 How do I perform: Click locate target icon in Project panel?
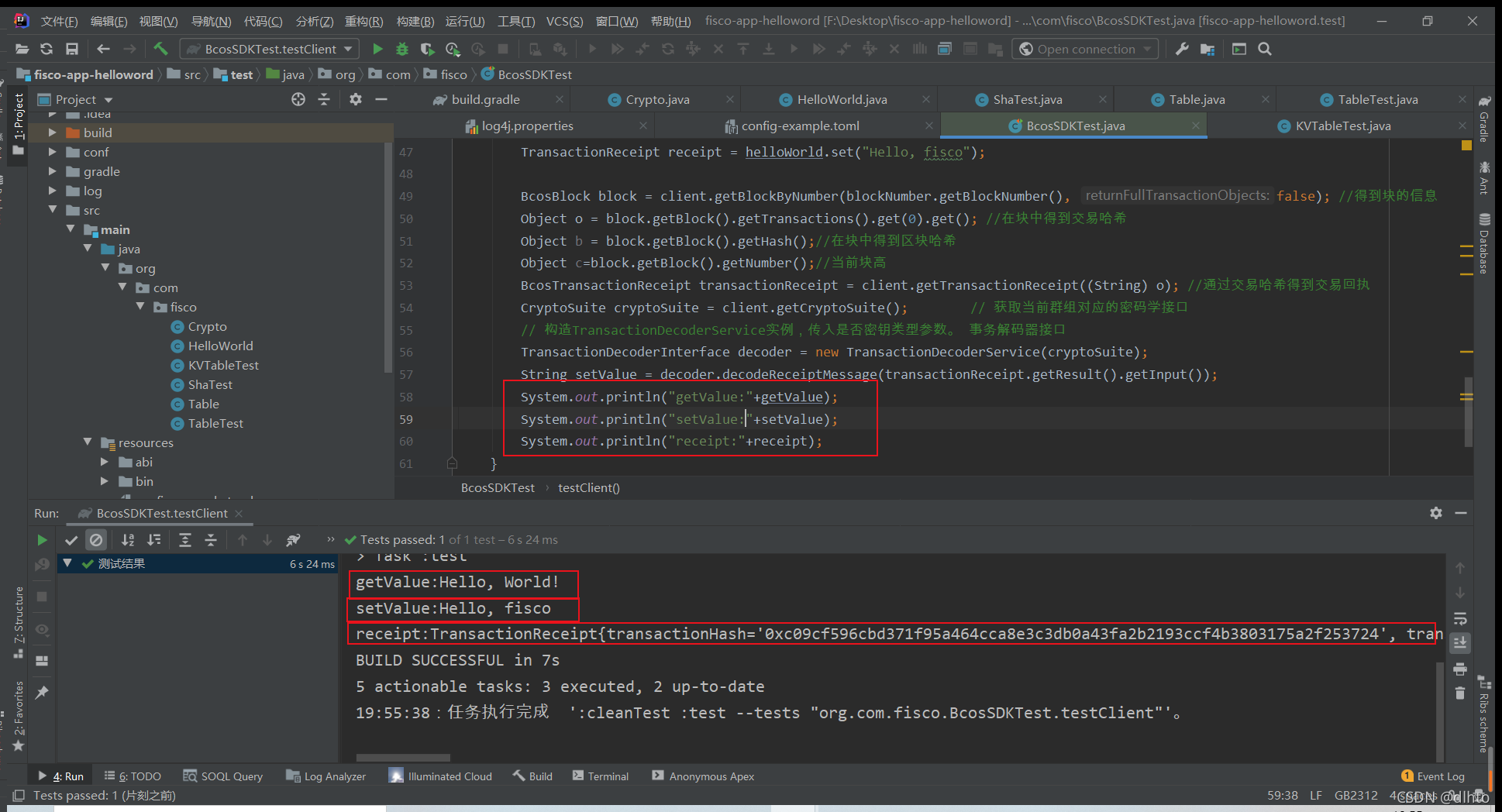tap(298, 99)
